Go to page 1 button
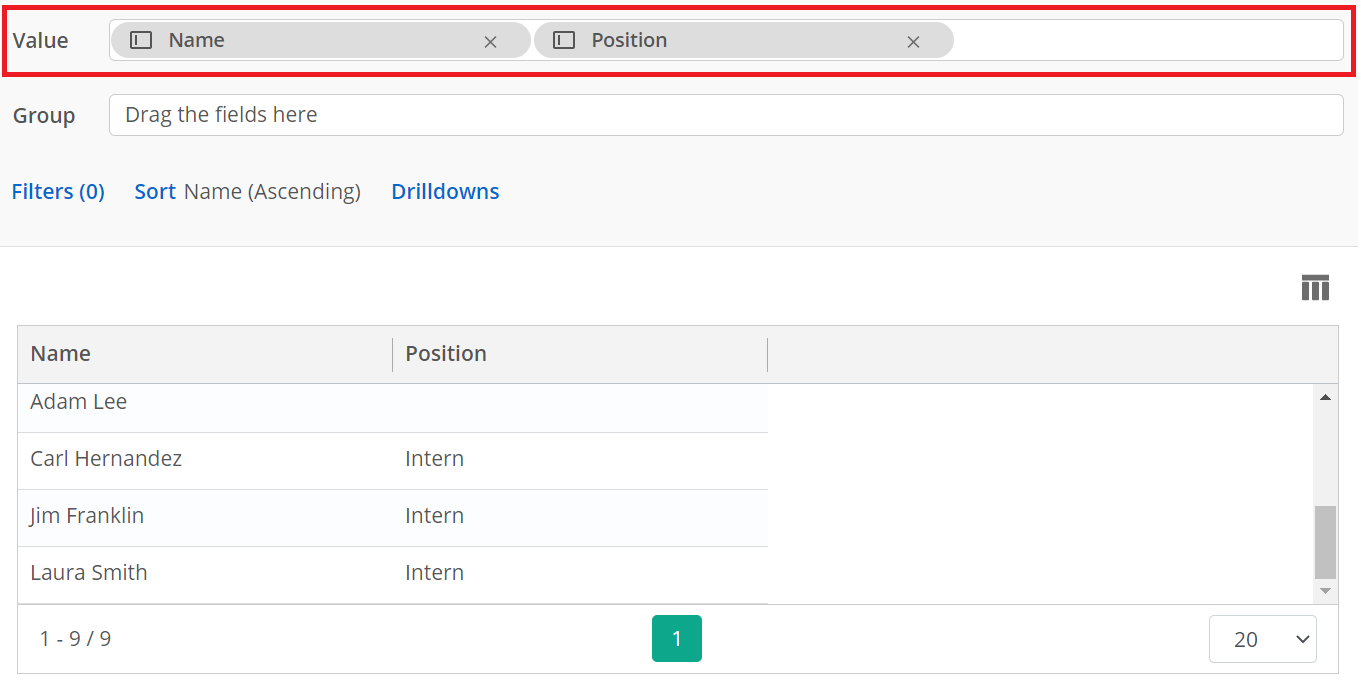Screen dimensions: 1361x692 (676, 639)
